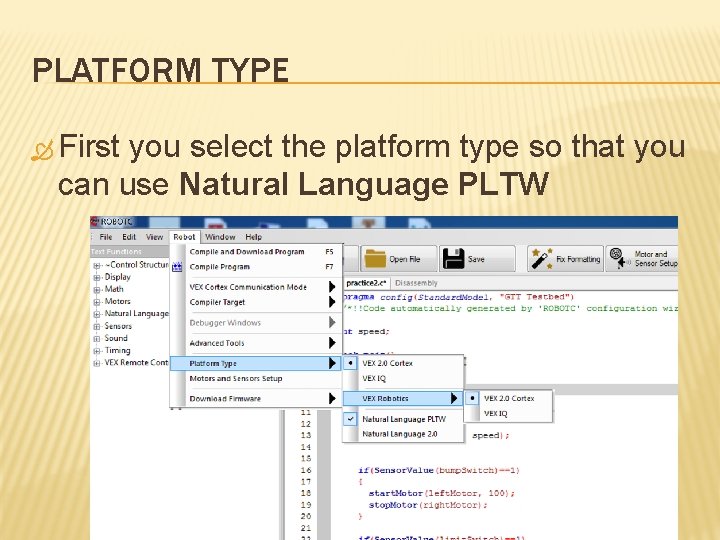Expand the Motors tree node
Viewport: 720px width, 540px height.
(96, 302)
